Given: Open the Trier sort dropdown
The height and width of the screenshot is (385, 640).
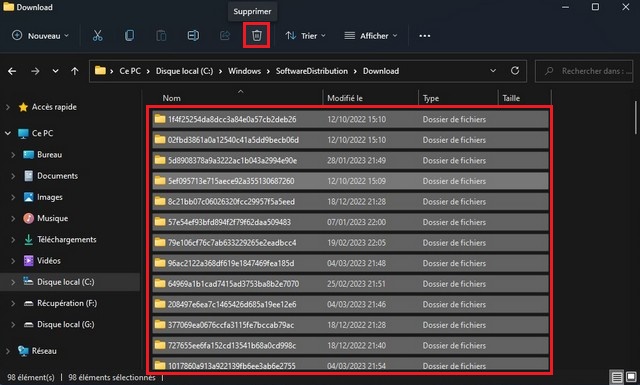Looking at the screenshot, I should 306,36.
